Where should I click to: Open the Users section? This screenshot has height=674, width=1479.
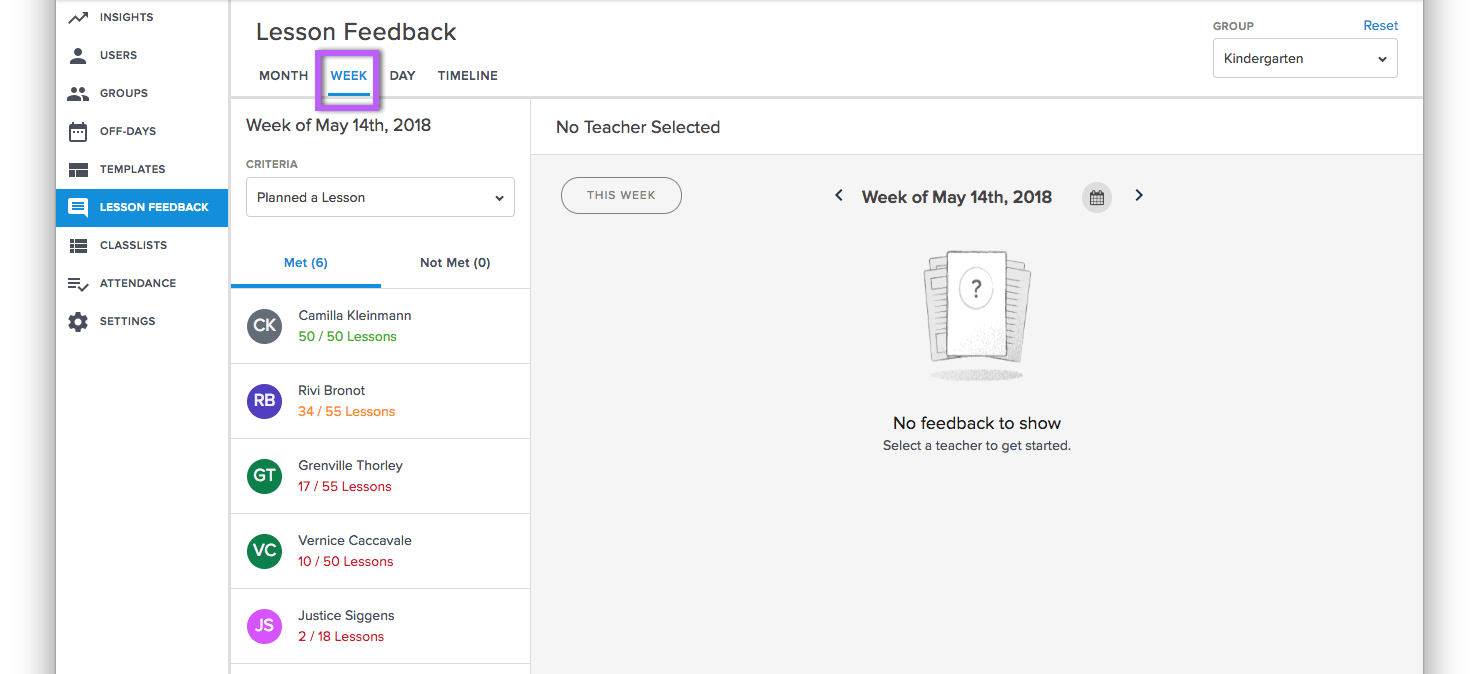pos(142,55)
